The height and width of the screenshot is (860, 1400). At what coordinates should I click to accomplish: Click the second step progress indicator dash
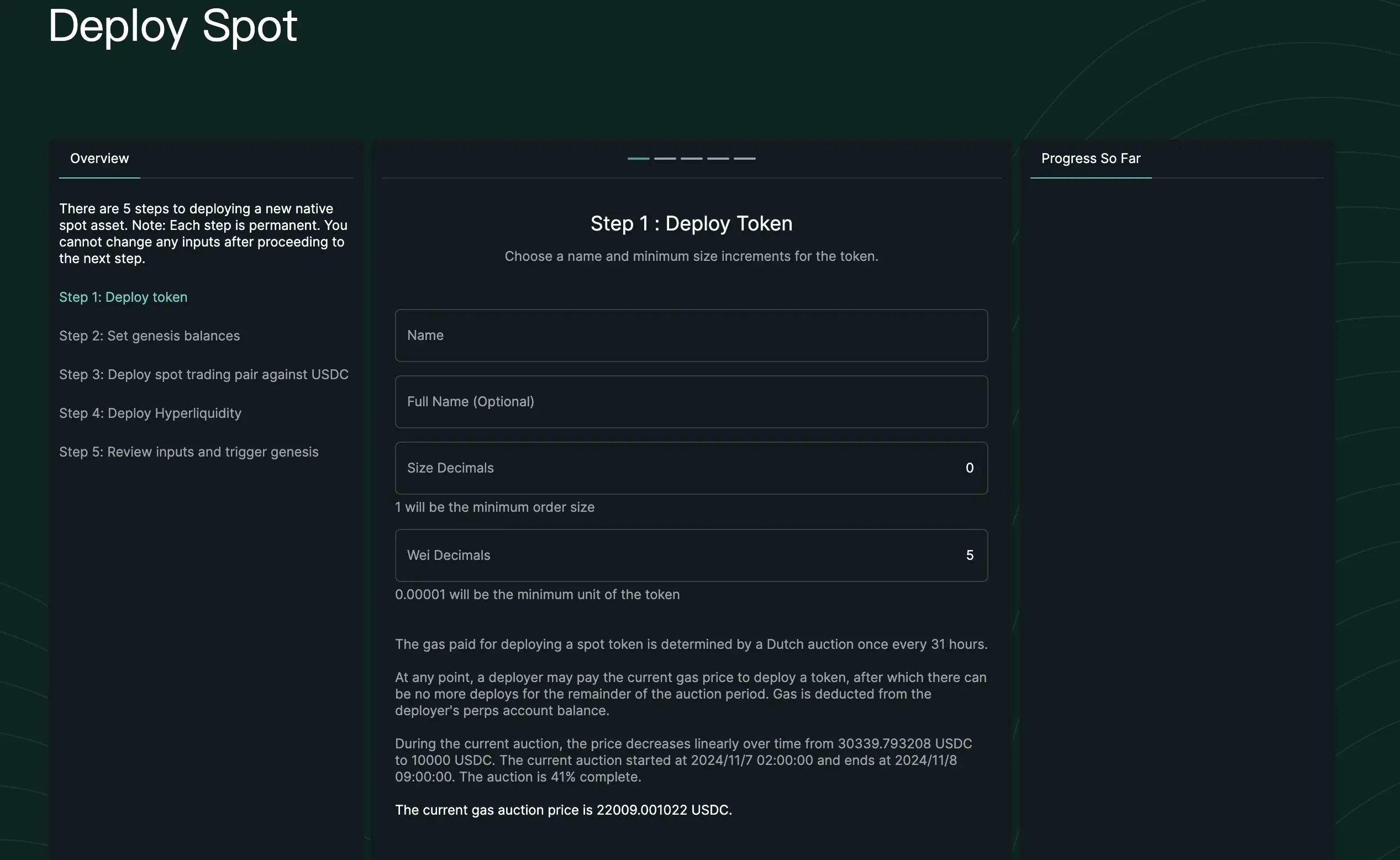665,159
